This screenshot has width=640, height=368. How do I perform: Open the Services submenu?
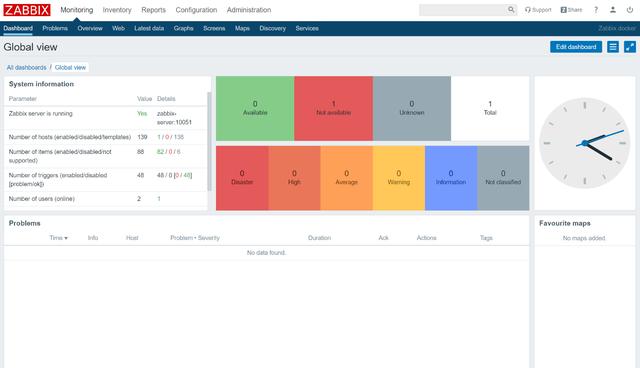click(307, 28)
